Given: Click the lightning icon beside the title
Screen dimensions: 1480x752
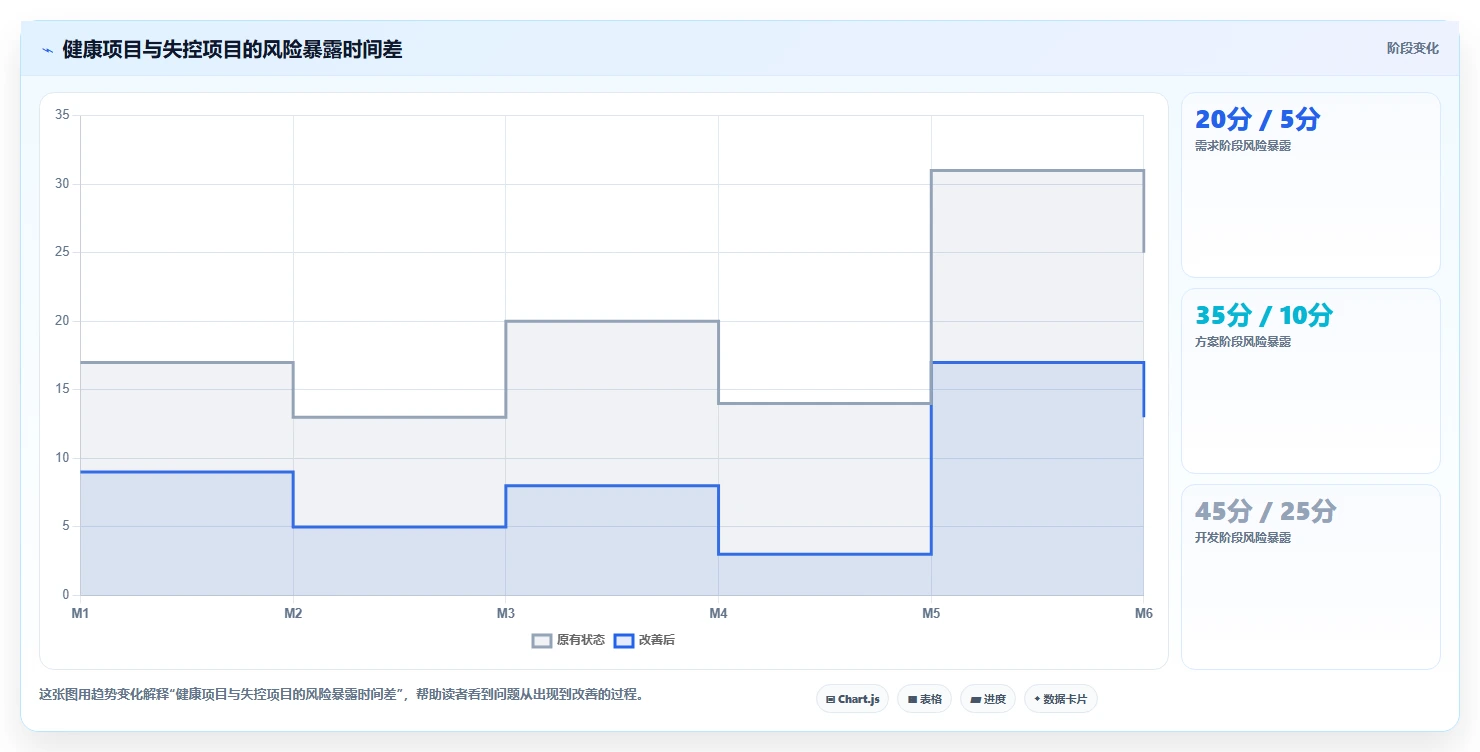Looking at the screenshot, I should (47, 50).
